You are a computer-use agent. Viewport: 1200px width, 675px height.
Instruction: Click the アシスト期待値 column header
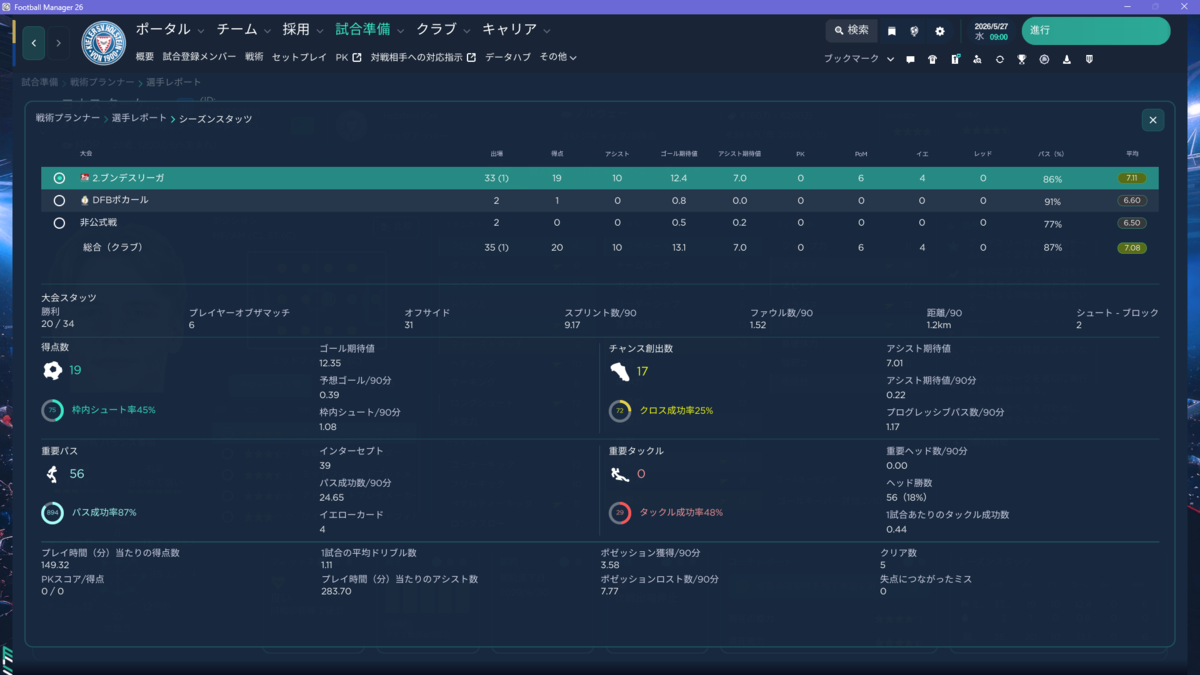pos(739,154)
